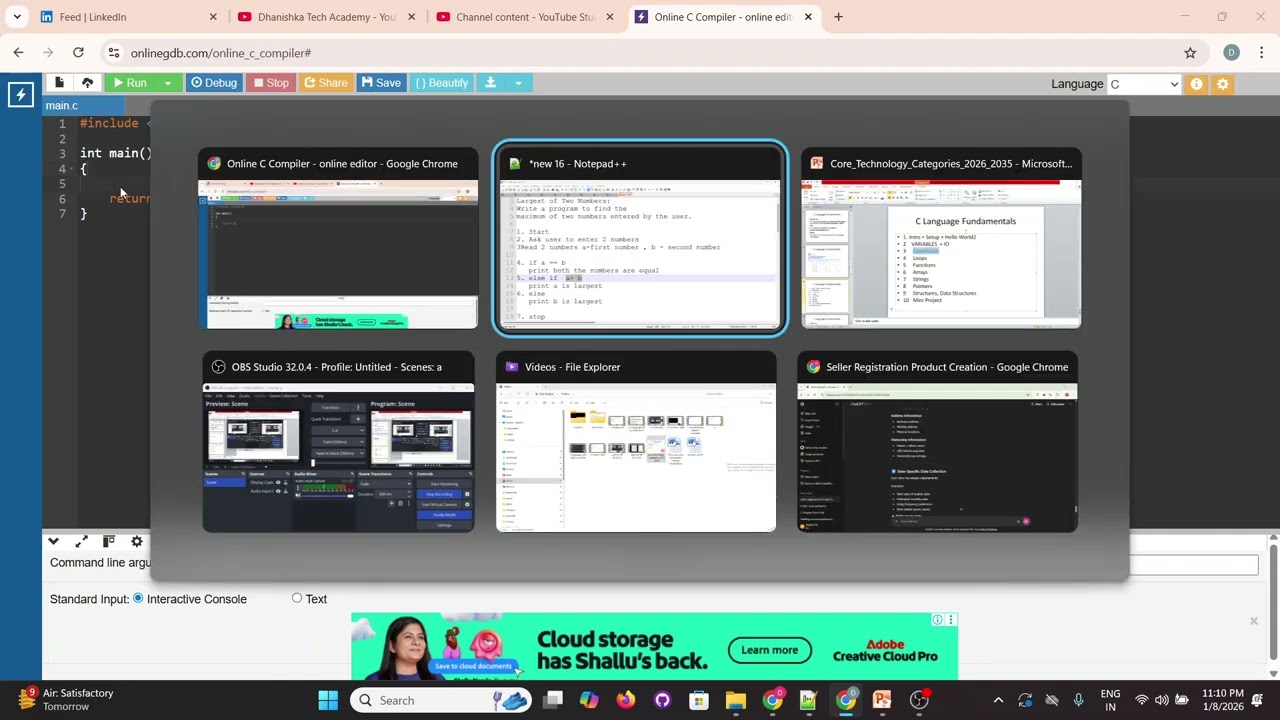Run the program
This screenshot has width=1280, height=720.
point(129,83)
